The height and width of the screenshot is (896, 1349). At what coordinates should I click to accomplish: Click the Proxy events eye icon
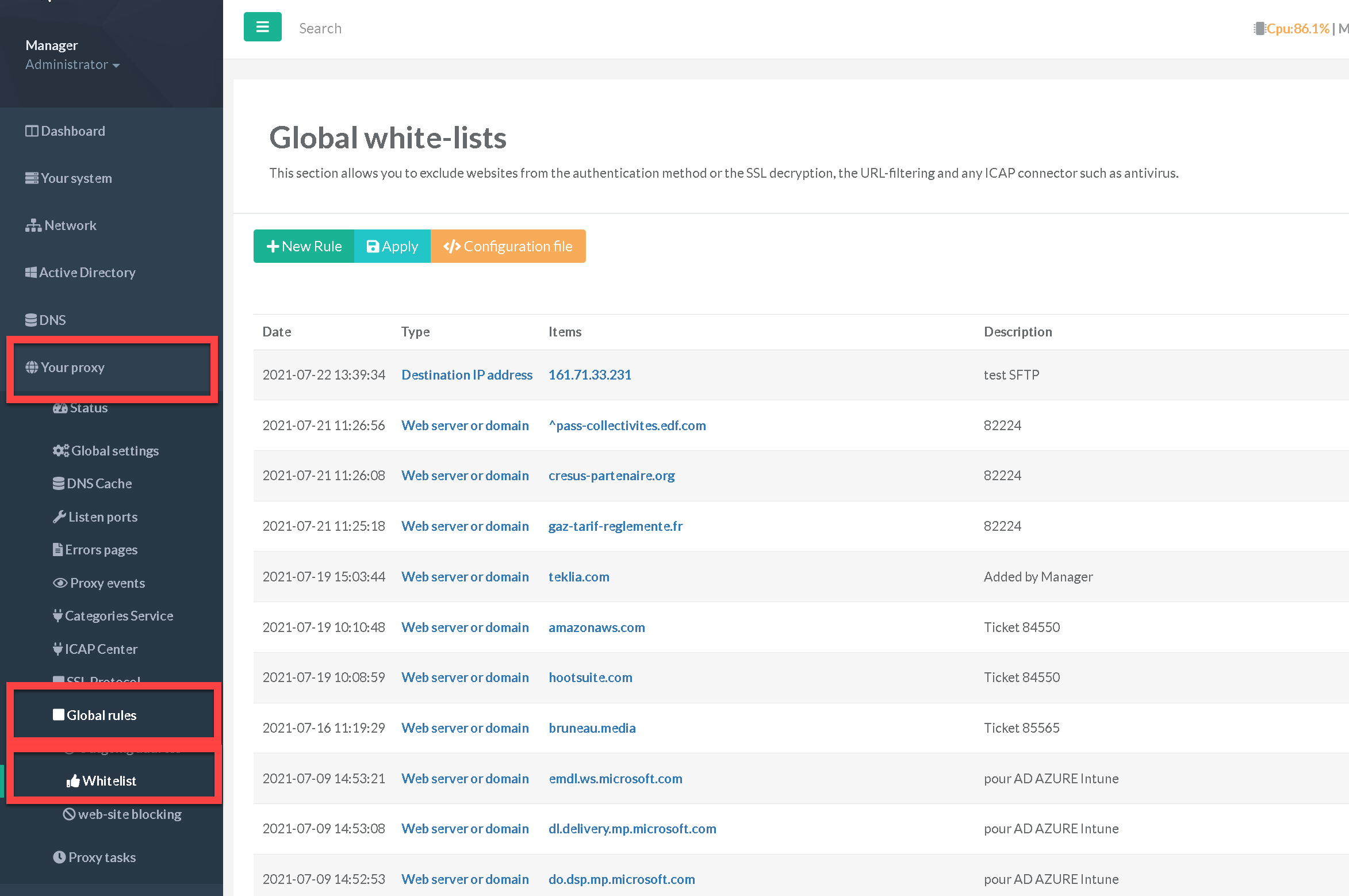click(60, 583)
